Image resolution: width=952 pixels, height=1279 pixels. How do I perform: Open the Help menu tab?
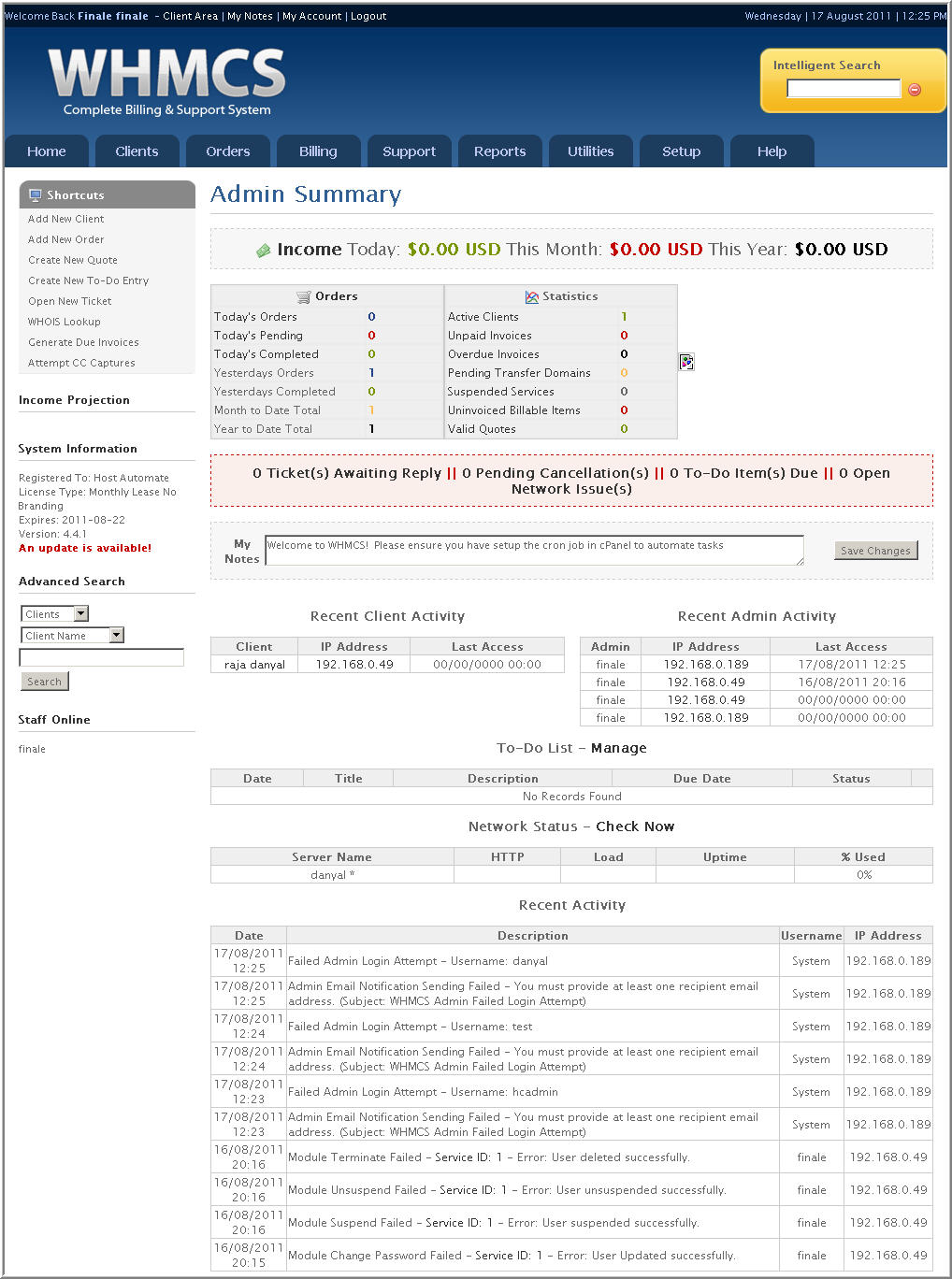click(x=772, y=151)
